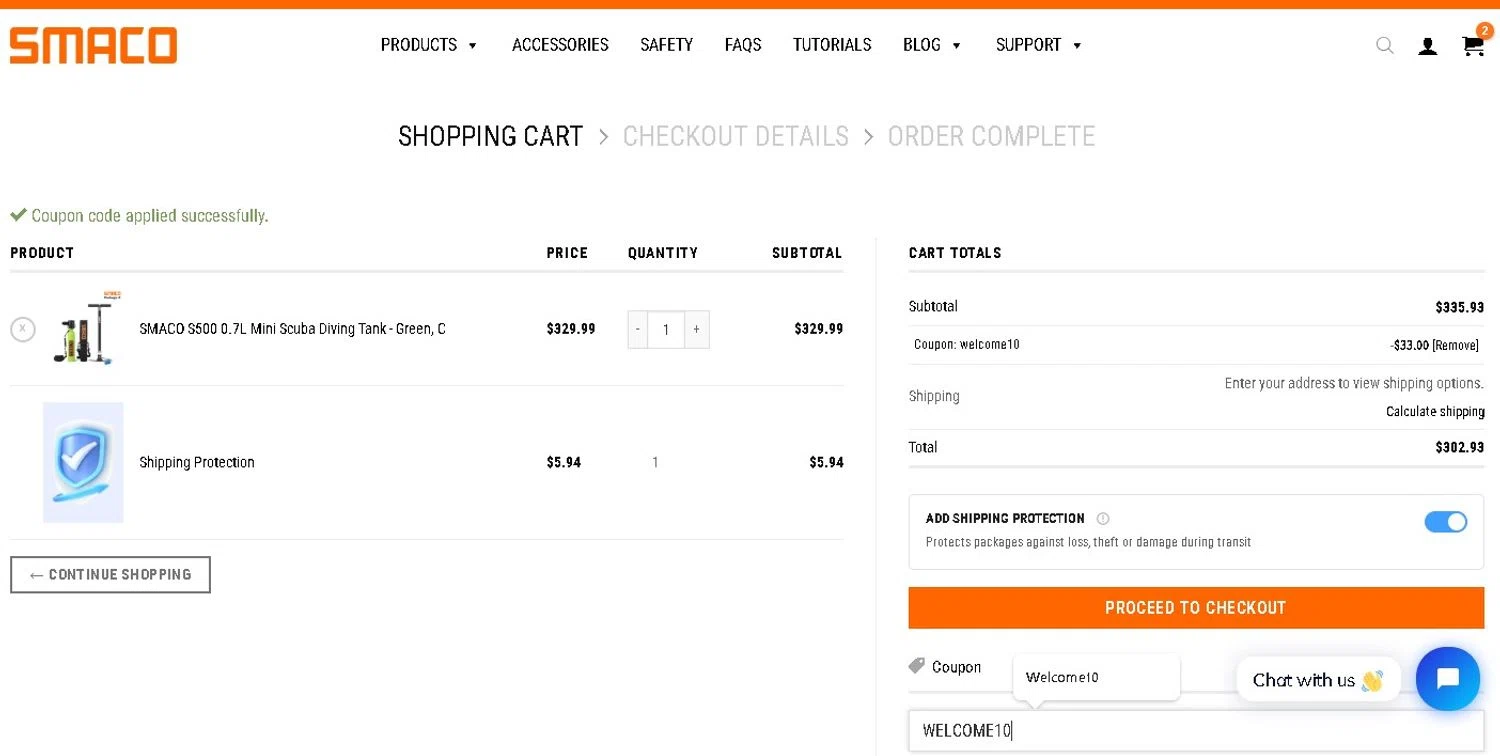1500x756 pixels.
Task: Click the Remove coupon link
Action: click(1455, 345)
